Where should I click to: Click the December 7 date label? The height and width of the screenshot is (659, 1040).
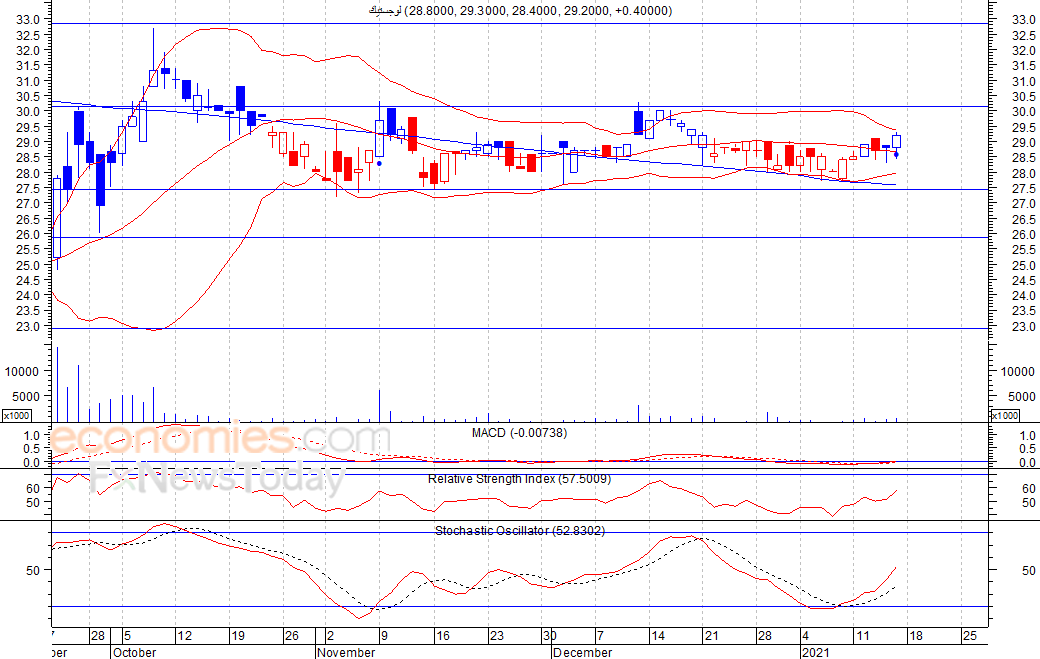pyautogui.click(x=600, y=636)
